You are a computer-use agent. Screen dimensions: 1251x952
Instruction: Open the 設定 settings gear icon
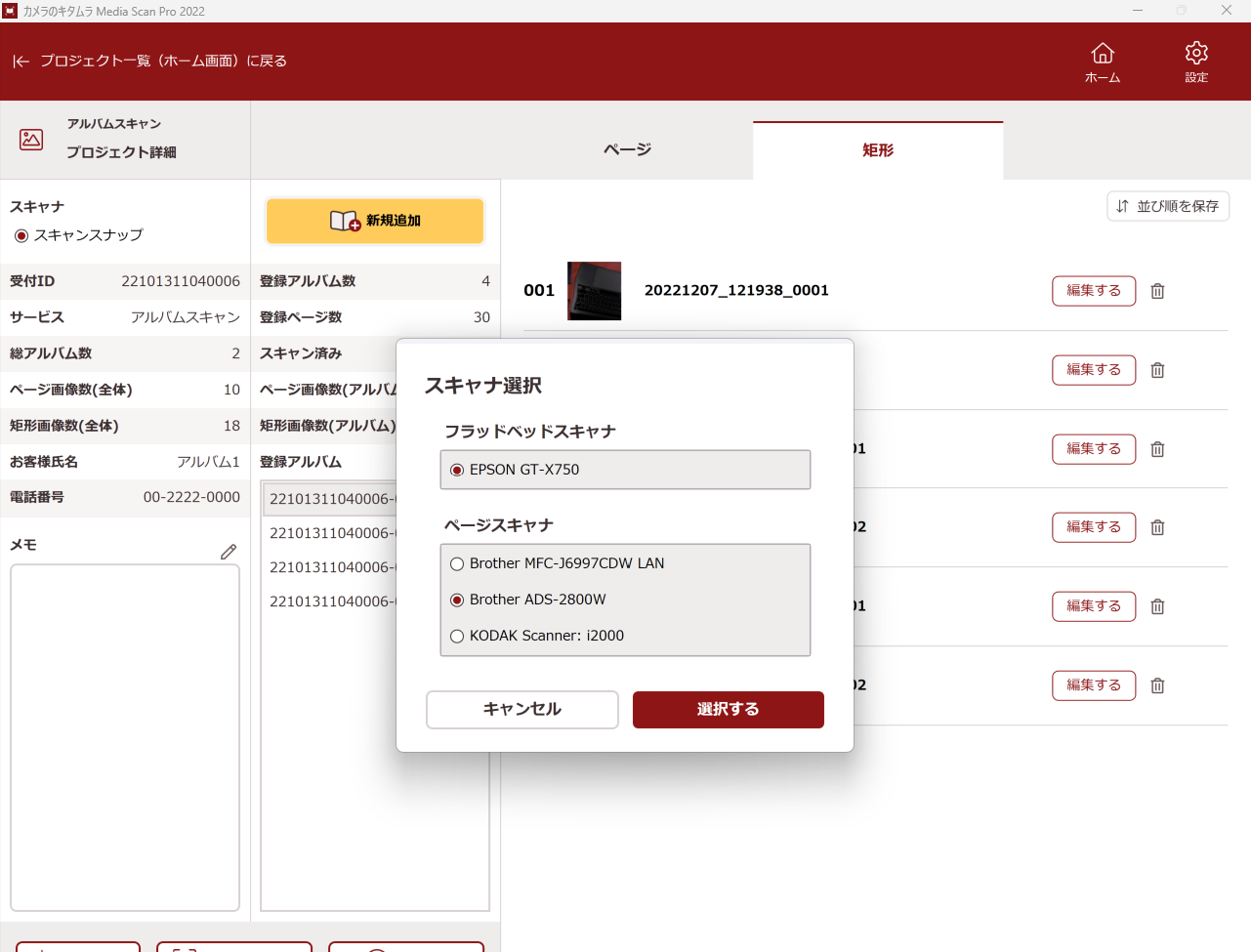coord(1196,55)
